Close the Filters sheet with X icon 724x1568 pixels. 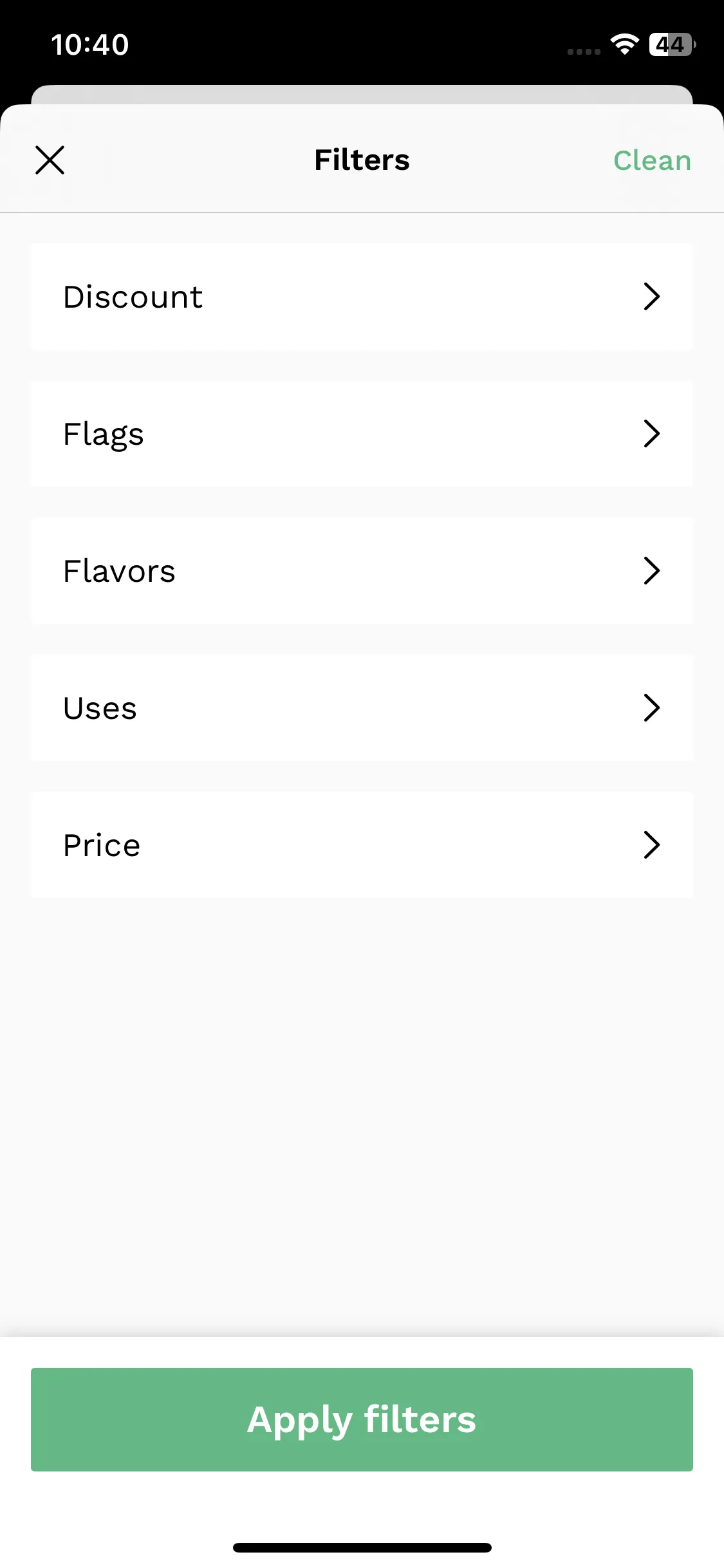pyautogui.click(x=50, y=160)
